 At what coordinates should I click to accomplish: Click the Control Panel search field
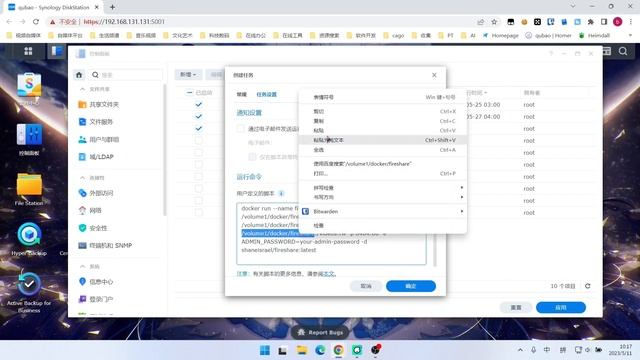coord(126,75)
